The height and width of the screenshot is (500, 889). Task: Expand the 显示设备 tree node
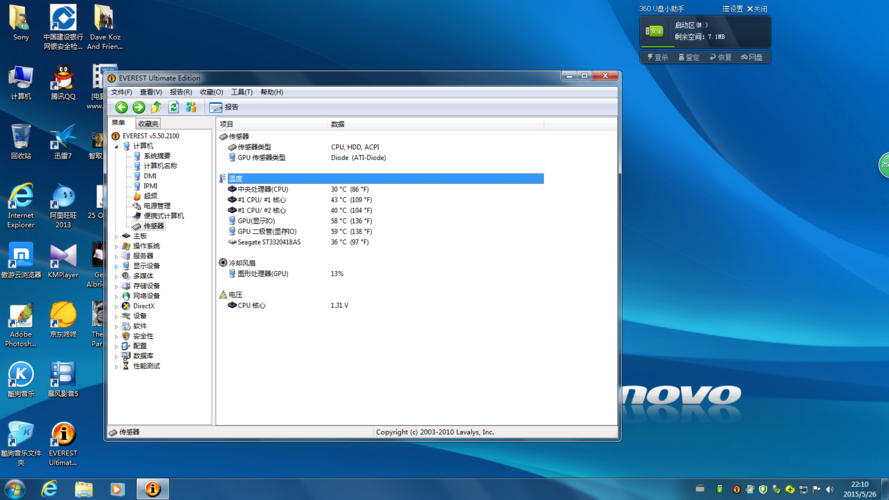pos(117,266)
